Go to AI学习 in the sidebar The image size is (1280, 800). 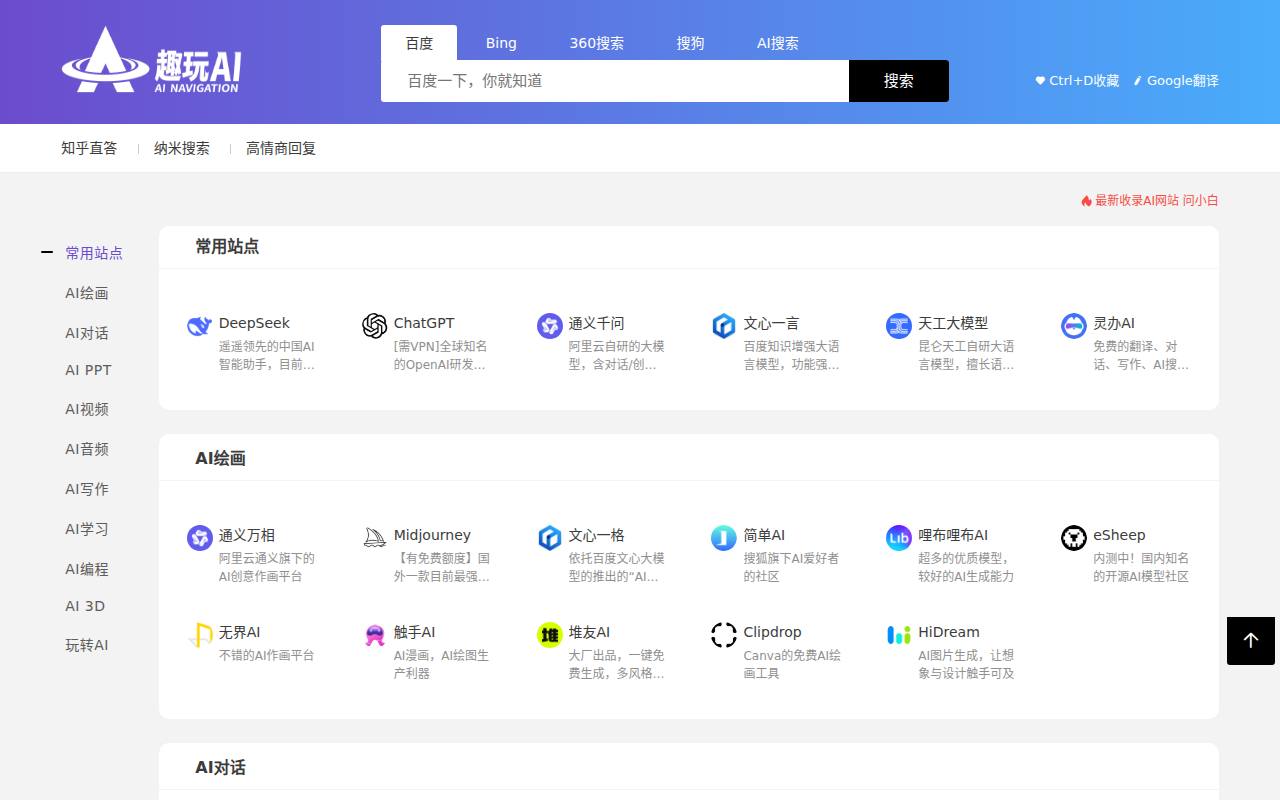(87, 529)
